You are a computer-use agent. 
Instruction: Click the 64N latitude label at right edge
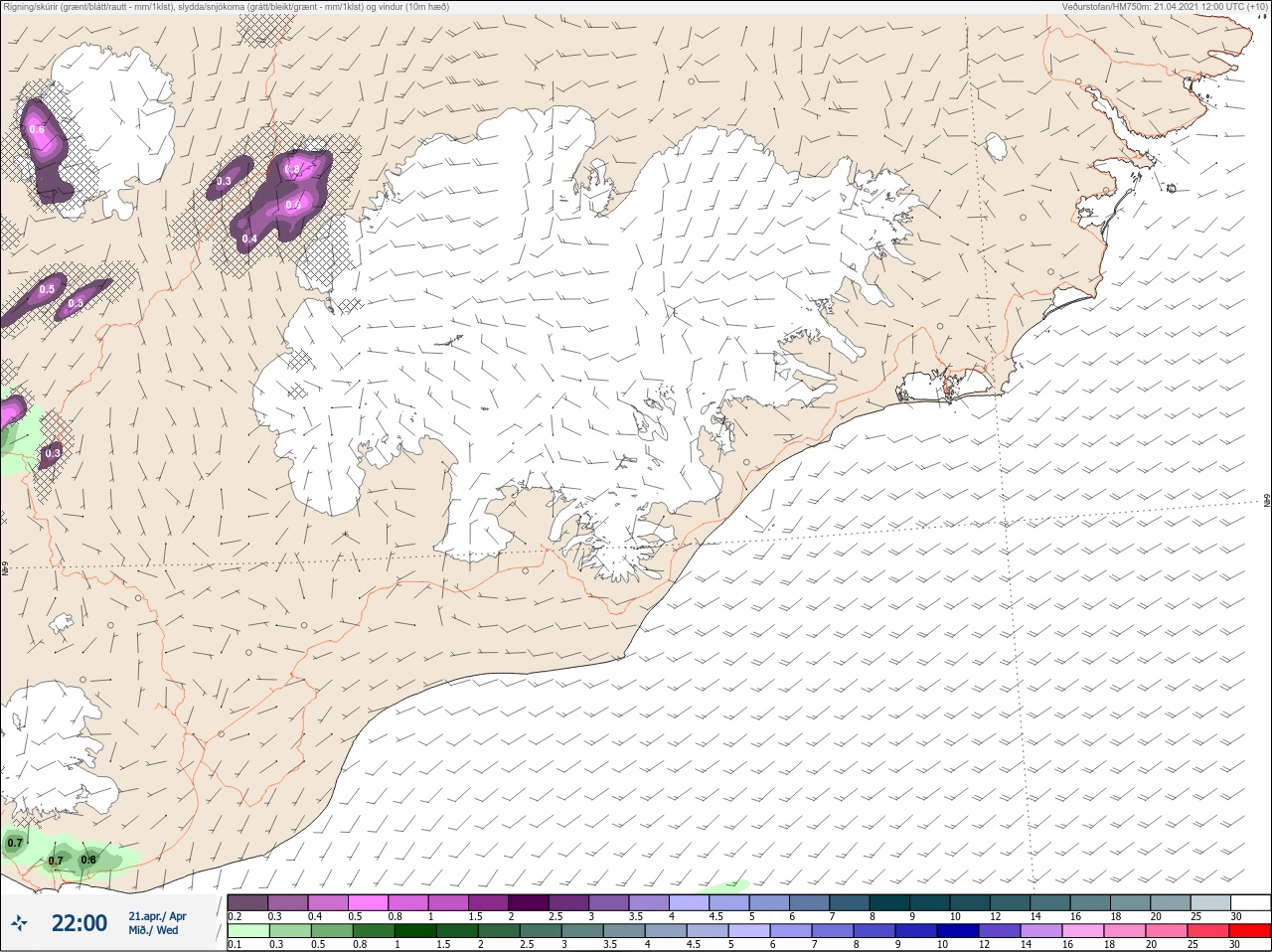pos(1266,499)
